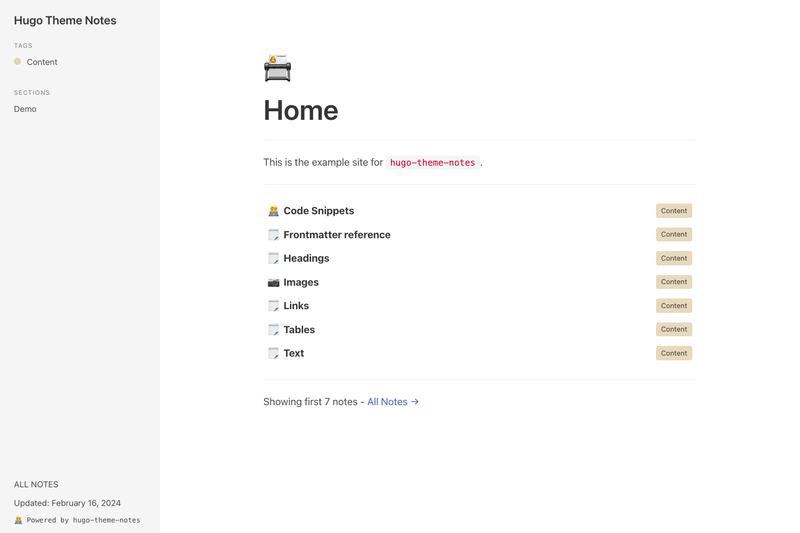
Task: Open the Hugo Theme Notes site title
Action: click(65, 20)
